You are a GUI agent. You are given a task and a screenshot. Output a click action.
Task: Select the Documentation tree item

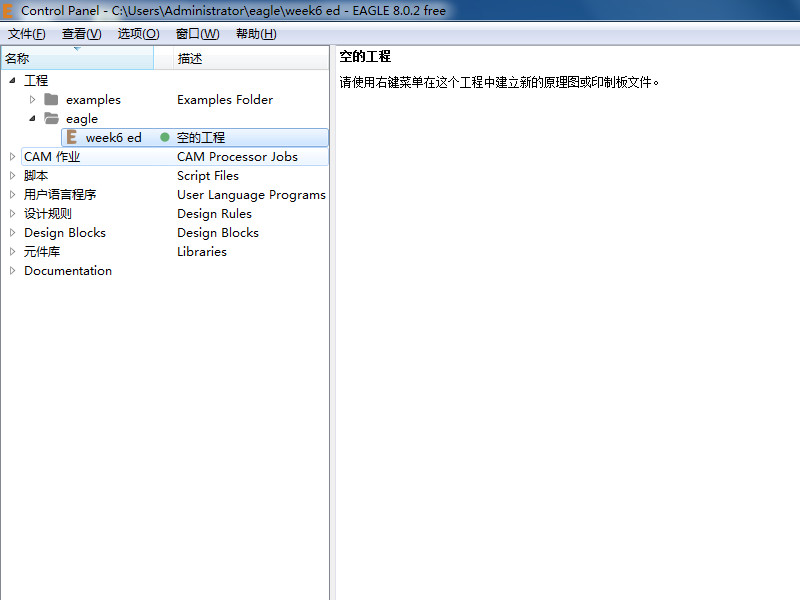(68, 270)
